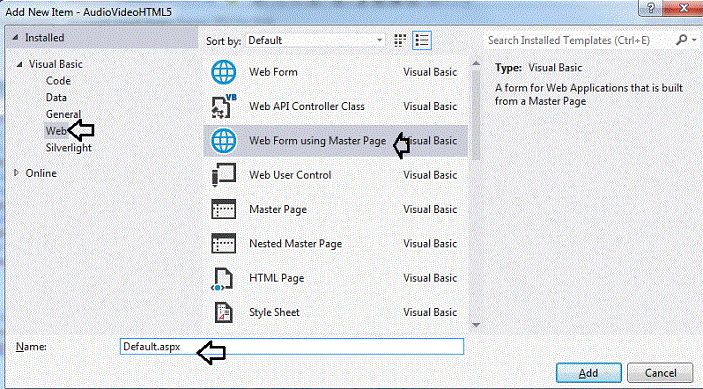Click the dialog Help question mark button
Viewport: 703px width, 389px height.
click(651, 8)
